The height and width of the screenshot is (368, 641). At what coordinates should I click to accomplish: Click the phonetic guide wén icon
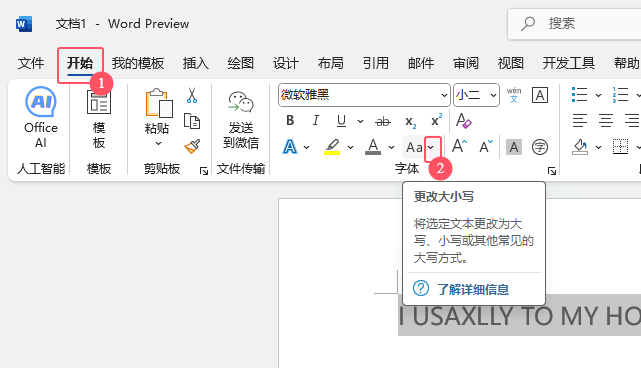514,95
